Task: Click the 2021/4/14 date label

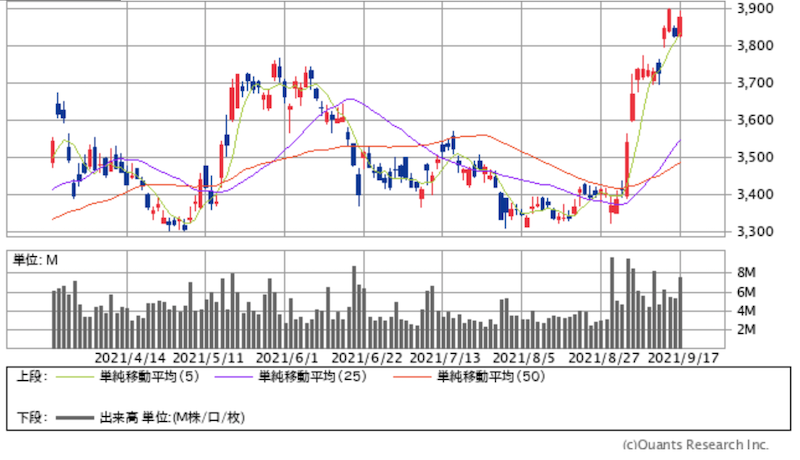Action: pyautogui.click(x=131, y=358)
